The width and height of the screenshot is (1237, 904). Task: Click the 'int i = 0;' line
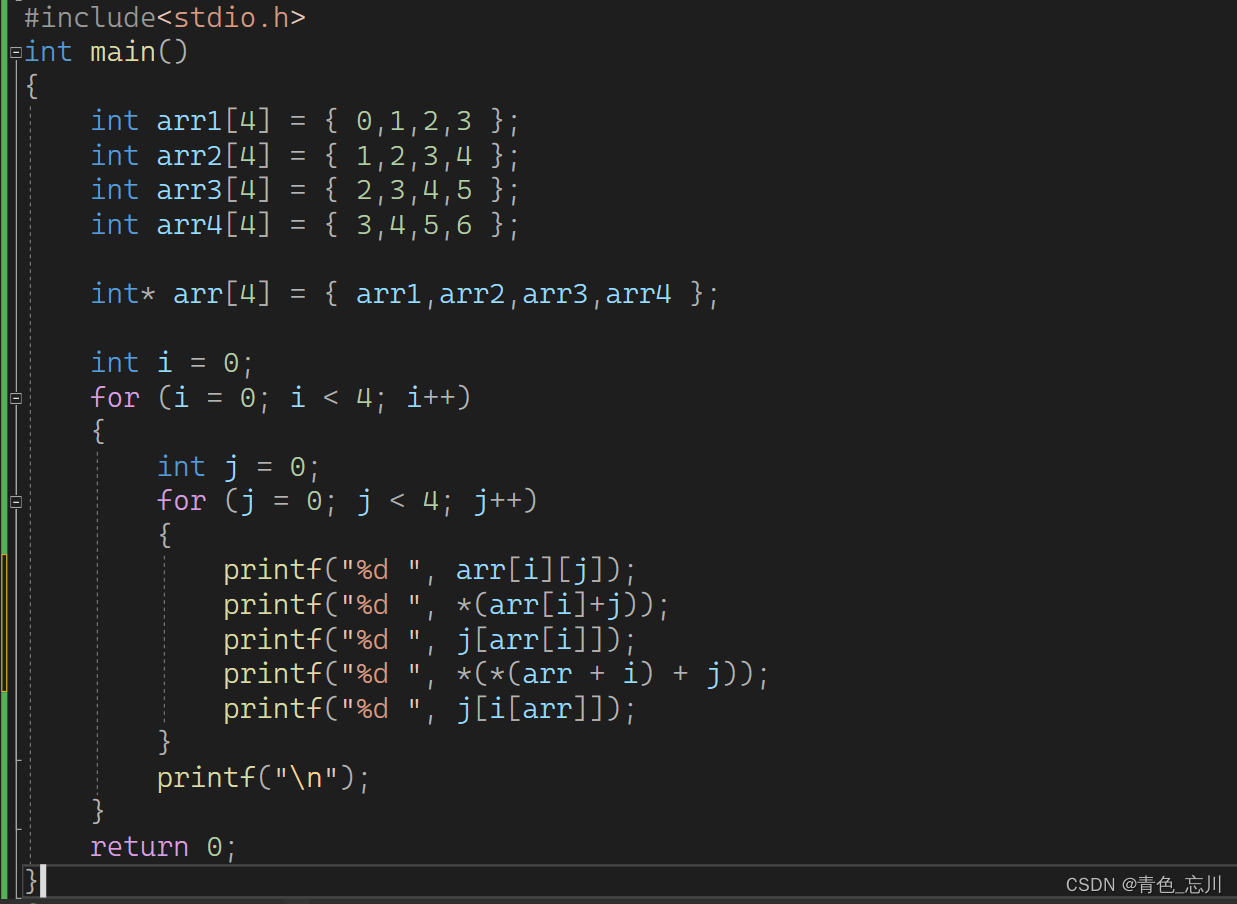pyautogui.click(x=173, y=363)
